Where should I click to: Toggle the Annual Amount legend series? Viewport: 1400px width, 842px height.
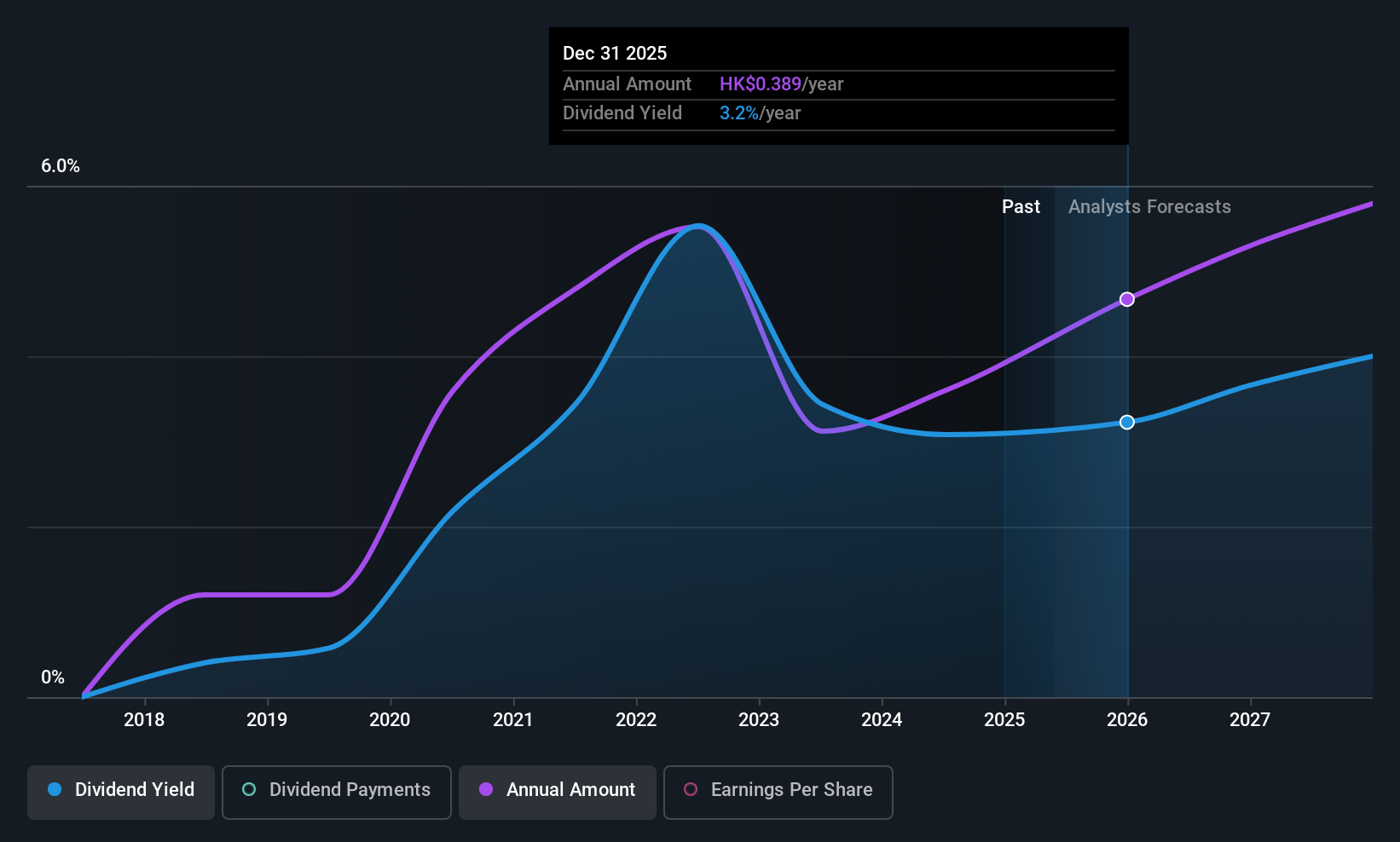point(558,792)
